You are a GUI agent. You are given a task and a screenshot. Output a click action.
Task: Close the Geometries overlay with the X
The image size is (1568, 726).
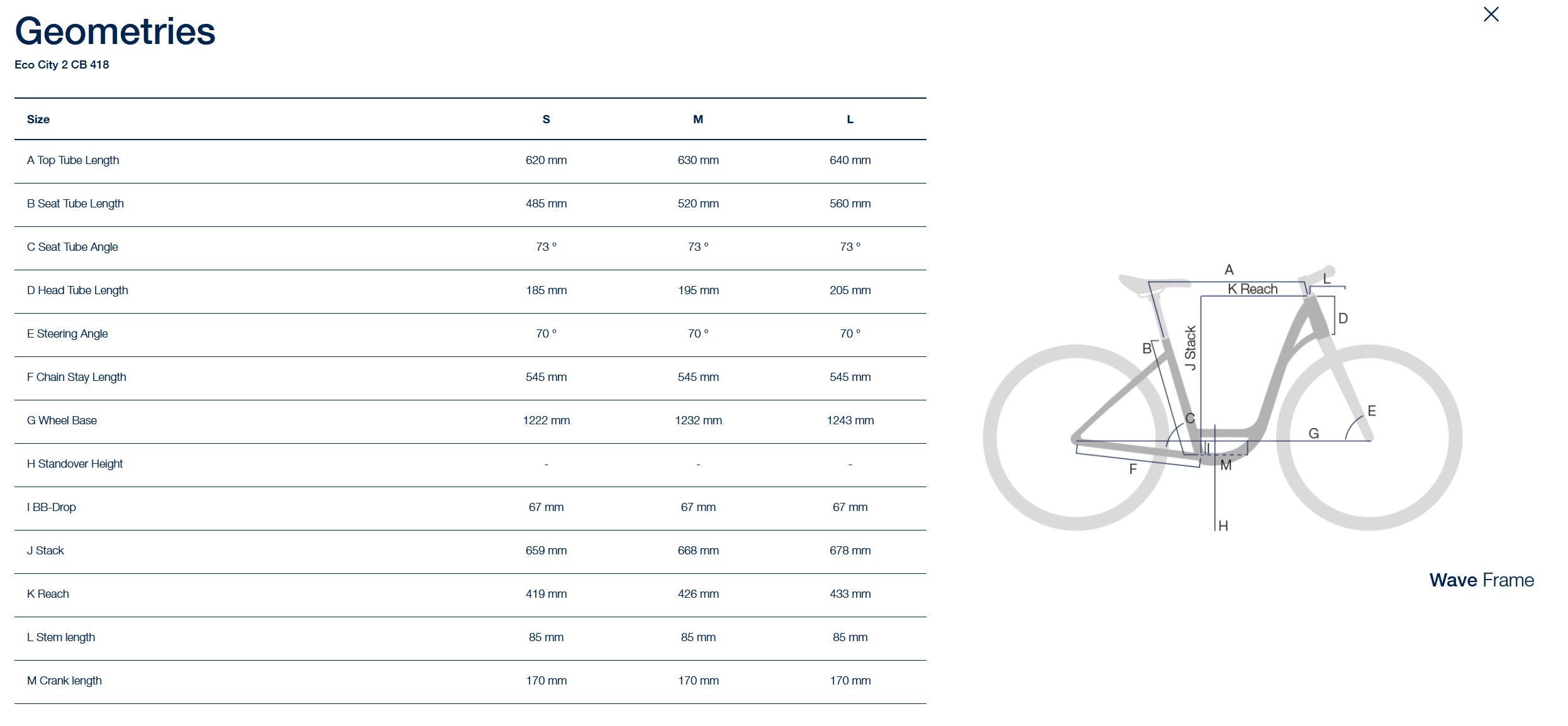[1491, 14]
